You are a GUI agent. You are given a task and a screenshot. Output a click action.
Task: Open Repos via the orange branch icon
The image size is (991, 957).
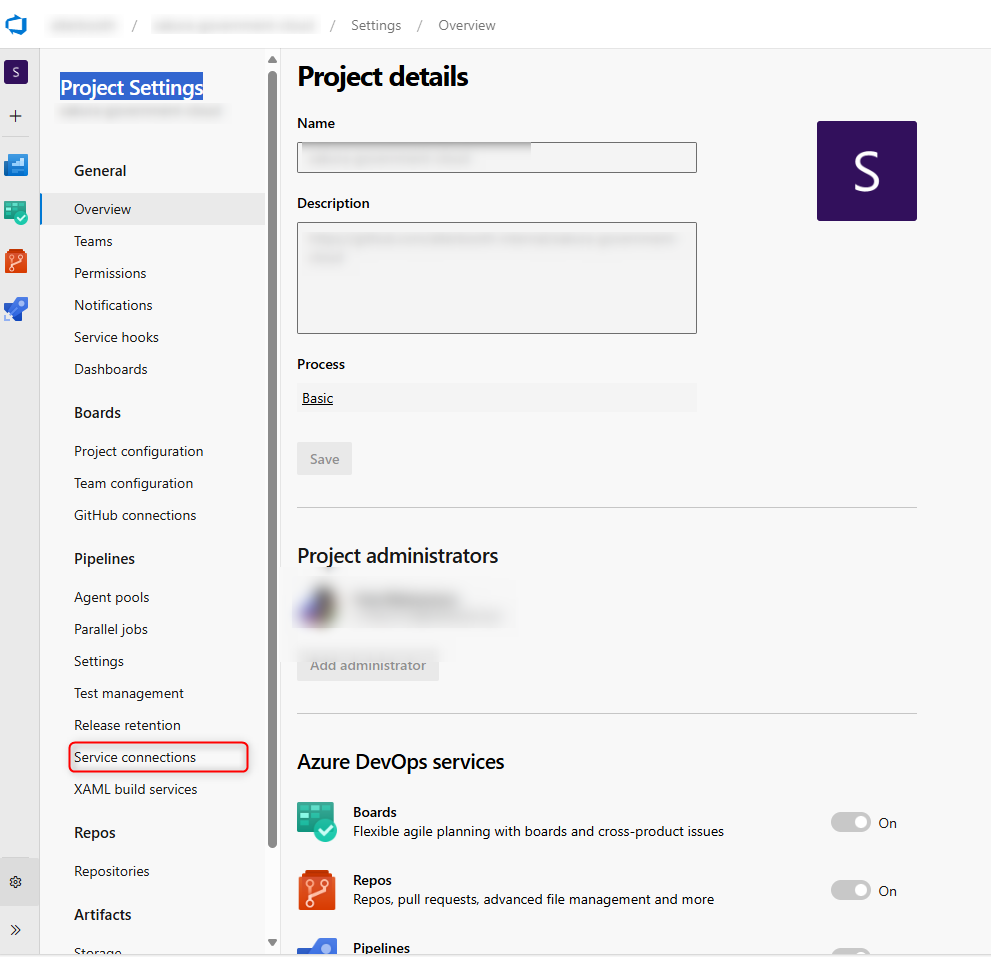pyautogui.click(x=16, y=261)
